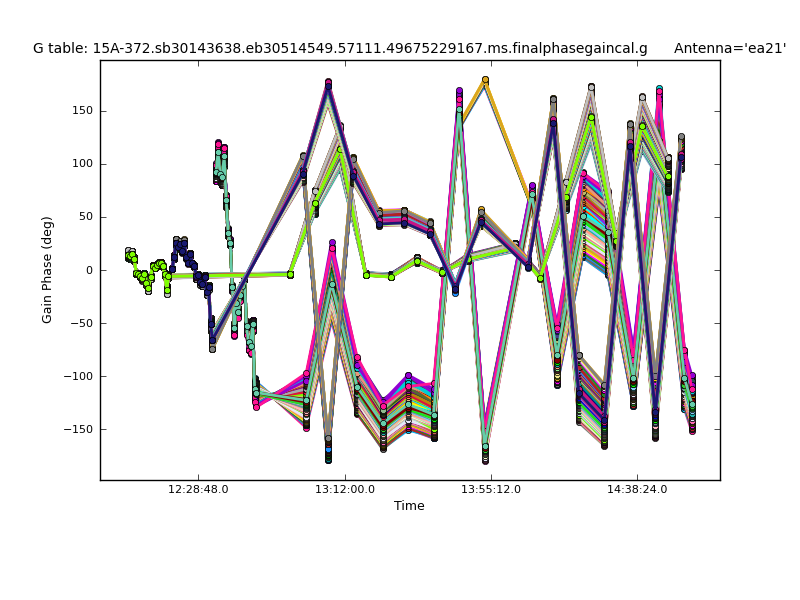Click the −100 y-axis tick label

click(79, 376)
